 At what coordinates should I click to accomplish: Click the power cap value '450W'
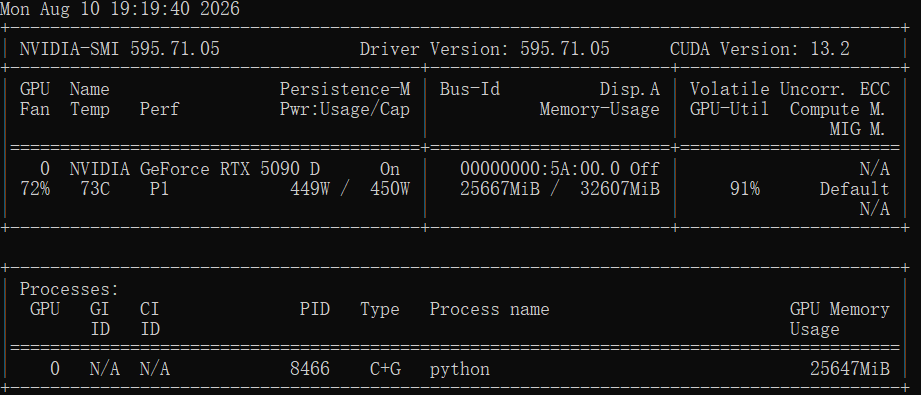[x=389, y=189]
